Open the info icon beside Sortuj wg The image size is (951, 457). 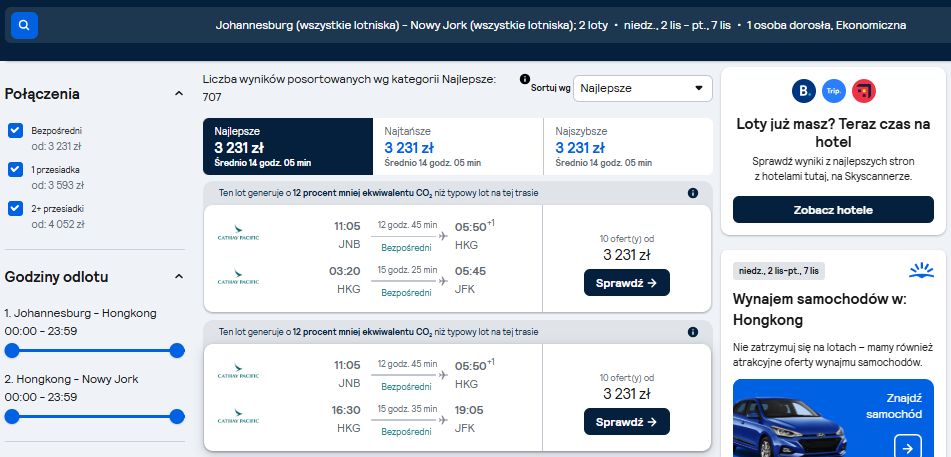click(525, 79)
